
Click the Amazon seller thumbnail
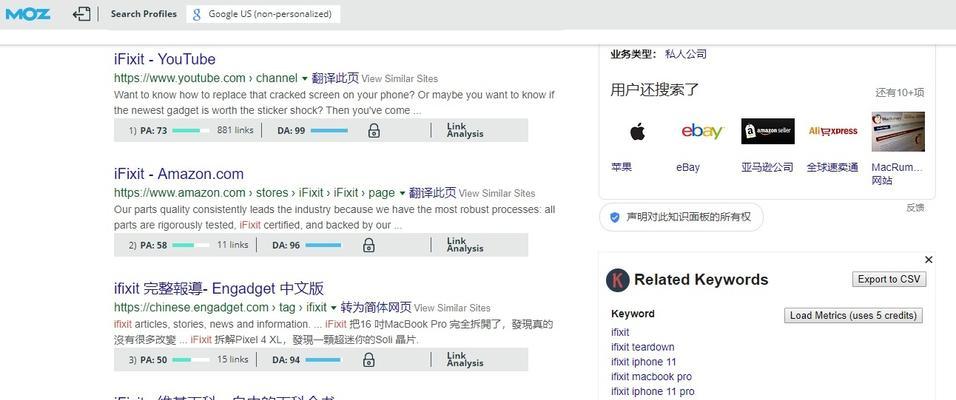tap(768, 131)
